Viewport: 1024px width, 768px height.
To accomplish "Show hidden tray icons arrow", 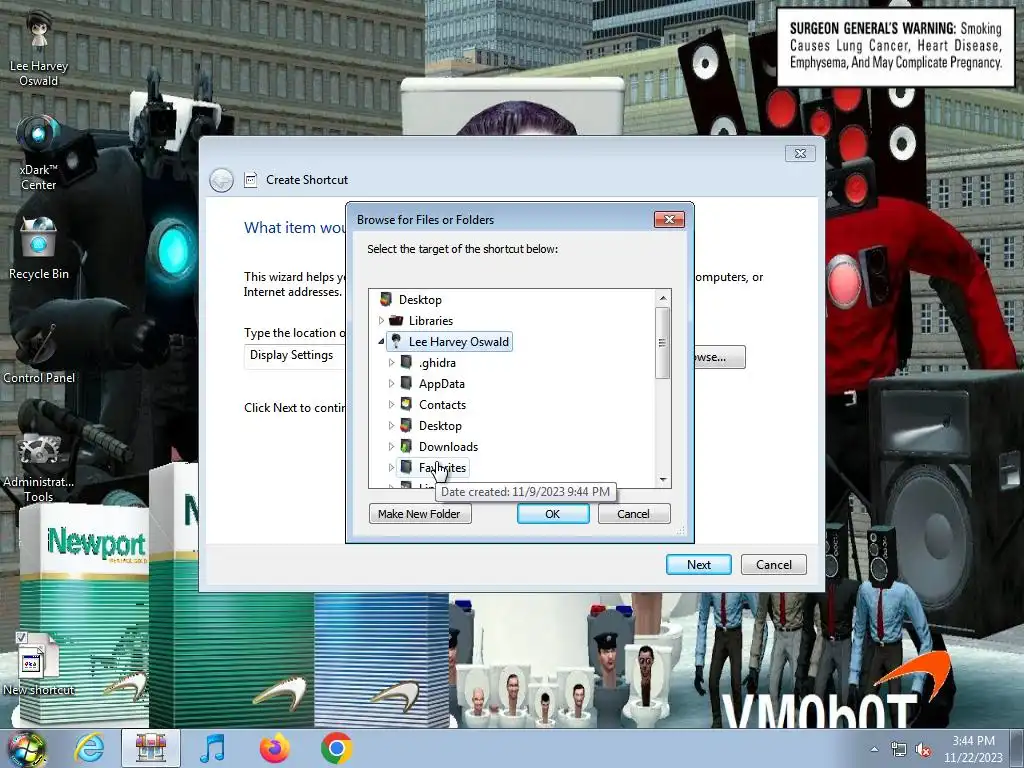I will (874, 749).
